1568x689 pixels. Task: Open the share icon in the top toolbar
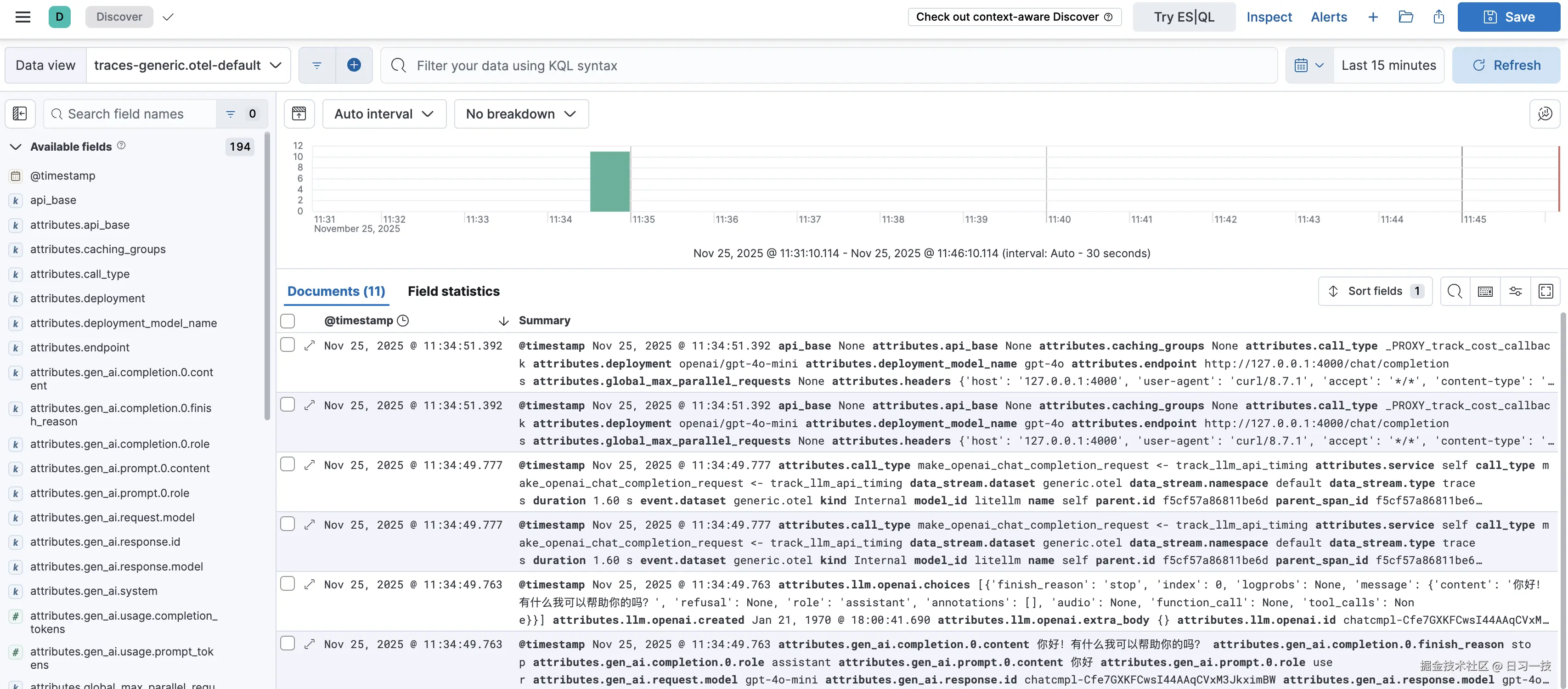1438,17
